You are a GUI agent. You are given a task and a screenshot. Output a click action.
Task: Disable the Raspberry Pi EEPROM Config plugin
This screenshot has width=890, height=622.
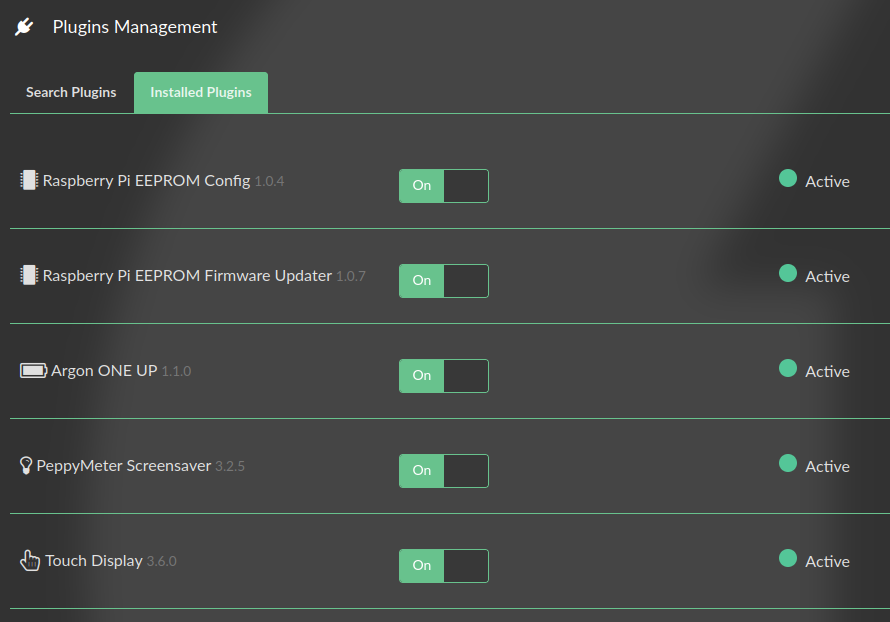[443, 186]
